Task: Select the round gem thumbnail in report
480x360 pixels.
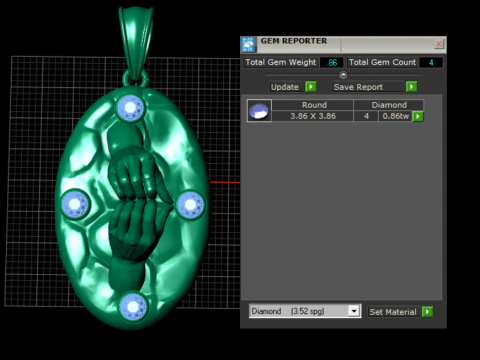Action: point(259,111)
